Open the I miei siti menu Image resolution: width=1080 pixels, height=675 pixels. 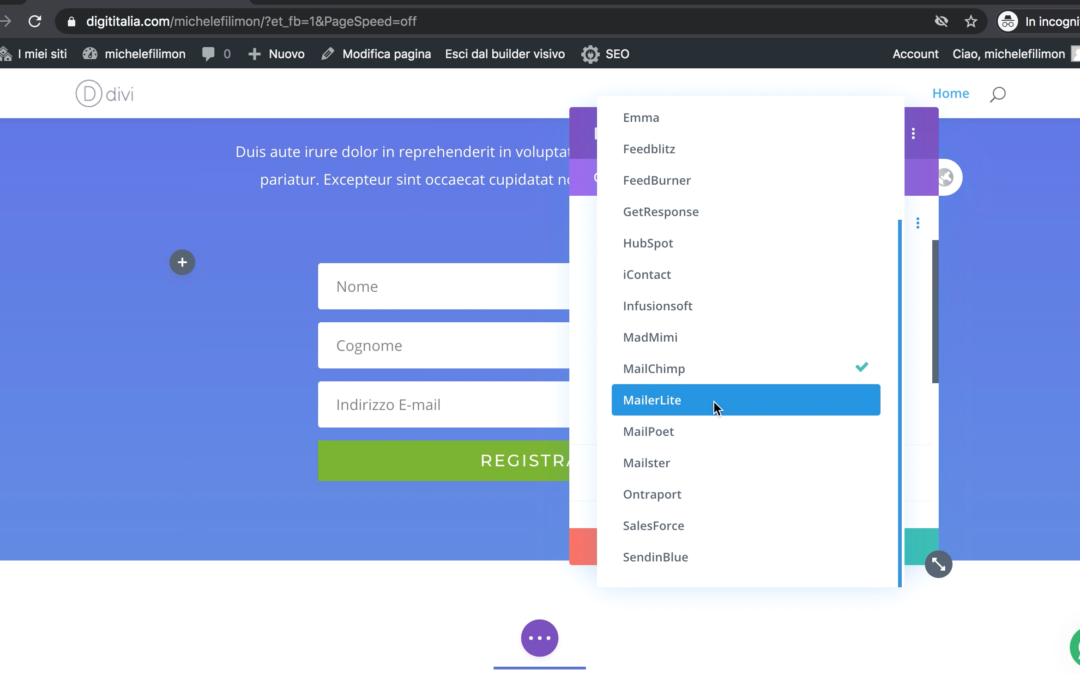click(34, 54)
